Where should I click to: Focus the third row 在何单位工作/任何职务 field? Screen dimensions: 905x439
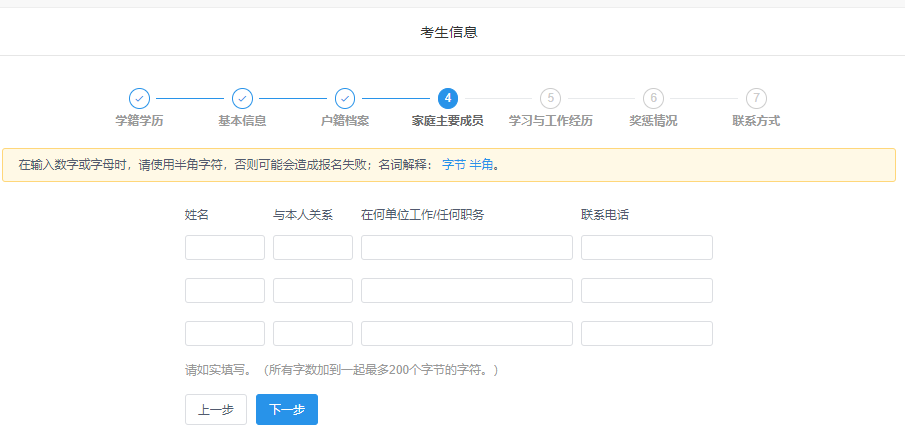point(467,333)
